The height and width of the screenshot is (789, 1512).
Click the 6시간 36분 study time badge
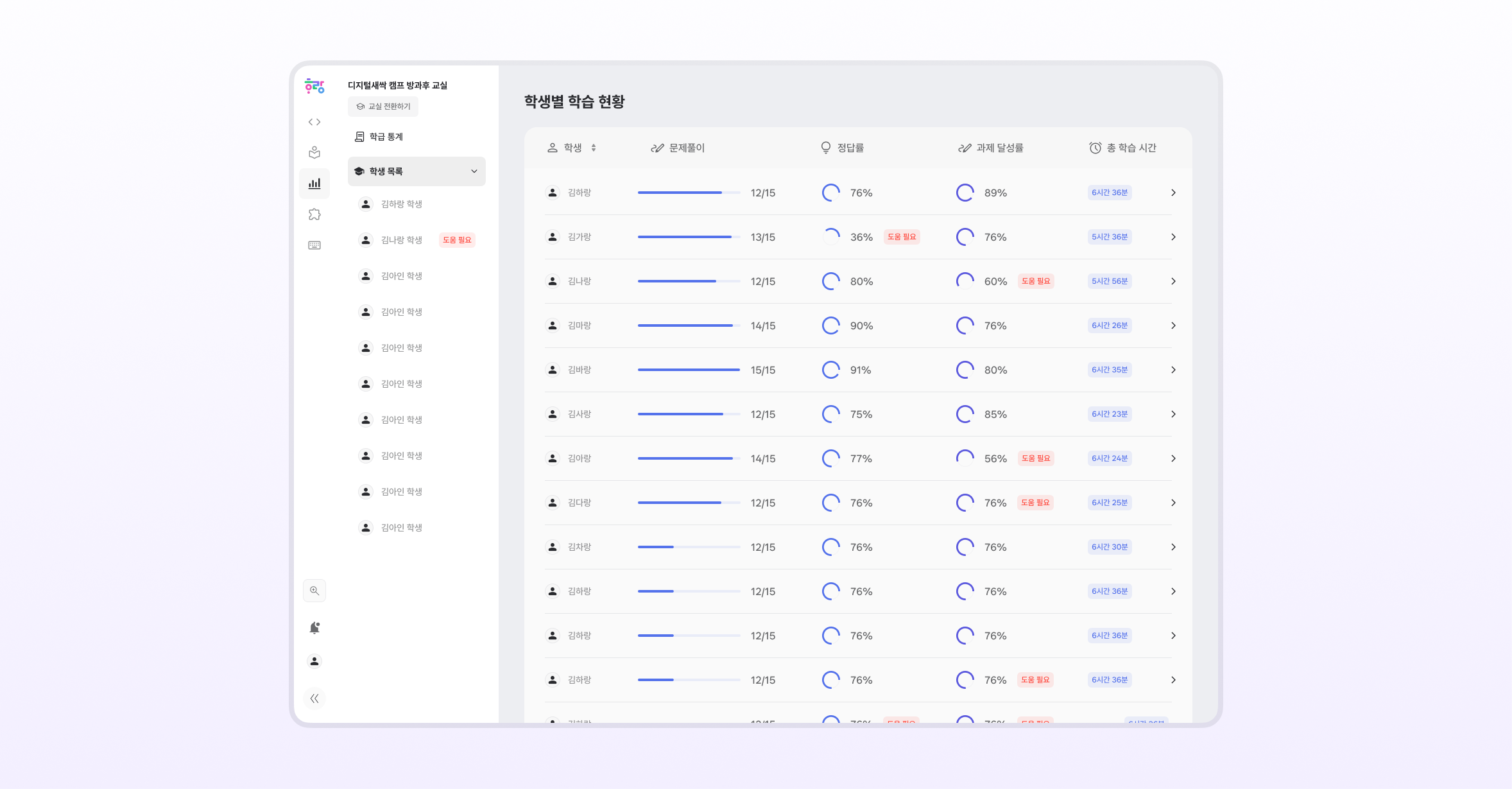[x=1110, y=193]
